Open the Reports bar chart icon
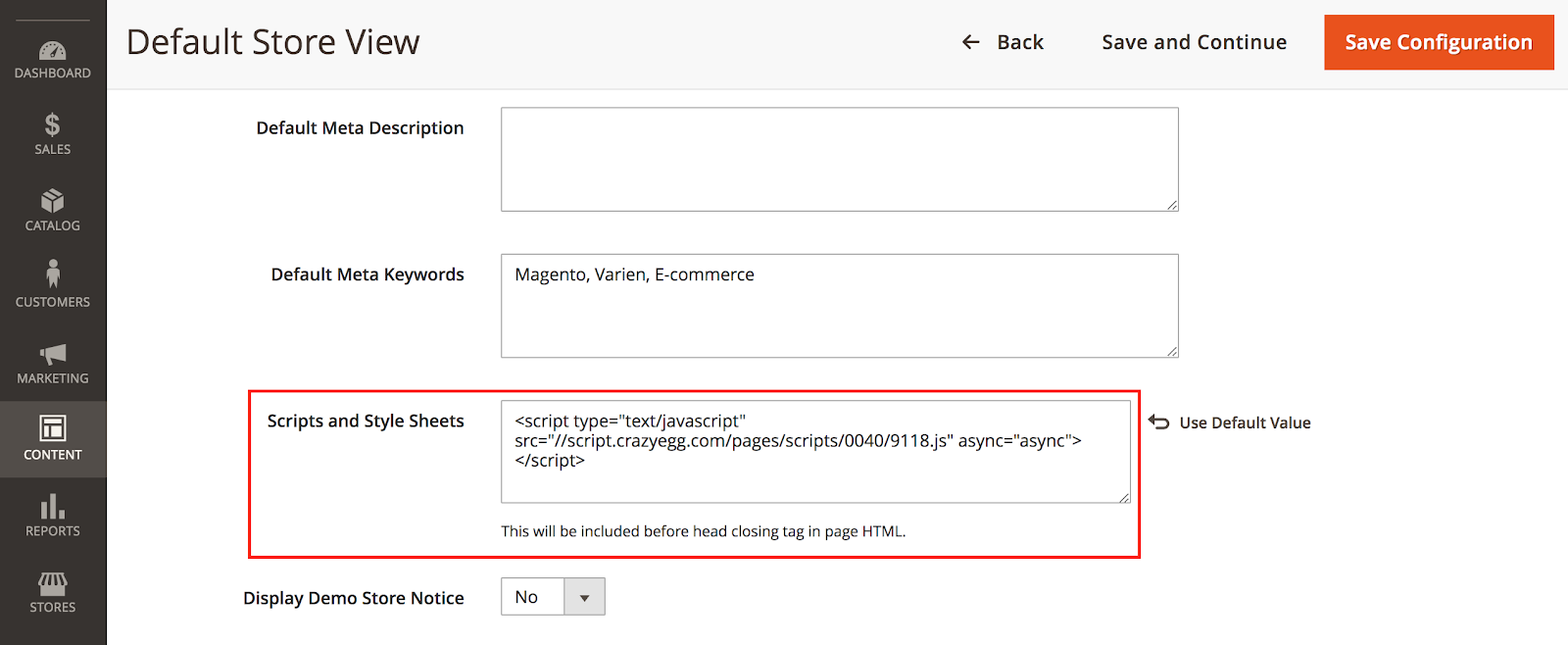The width and height of the screenshot is (1568, 645). click(x=53, y=506)
